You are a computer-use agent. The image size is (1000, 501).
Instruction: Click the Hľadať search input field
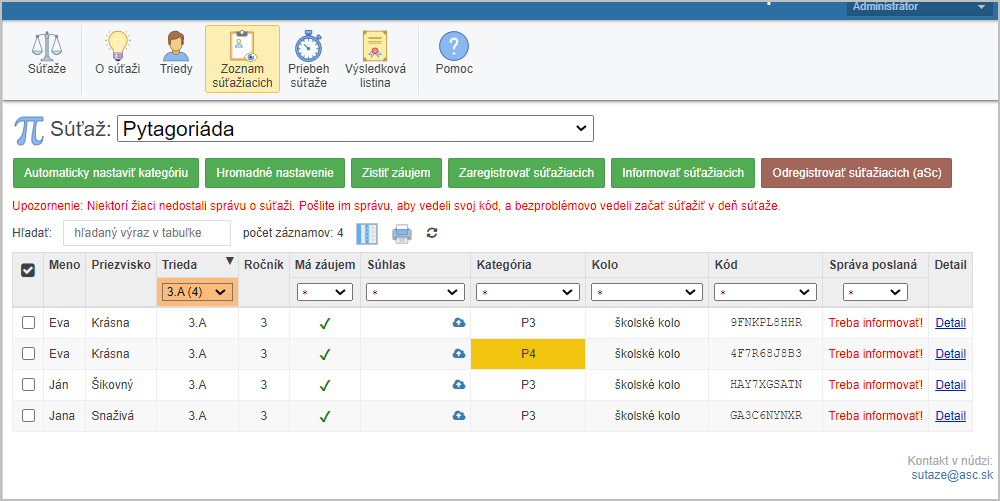147,233
